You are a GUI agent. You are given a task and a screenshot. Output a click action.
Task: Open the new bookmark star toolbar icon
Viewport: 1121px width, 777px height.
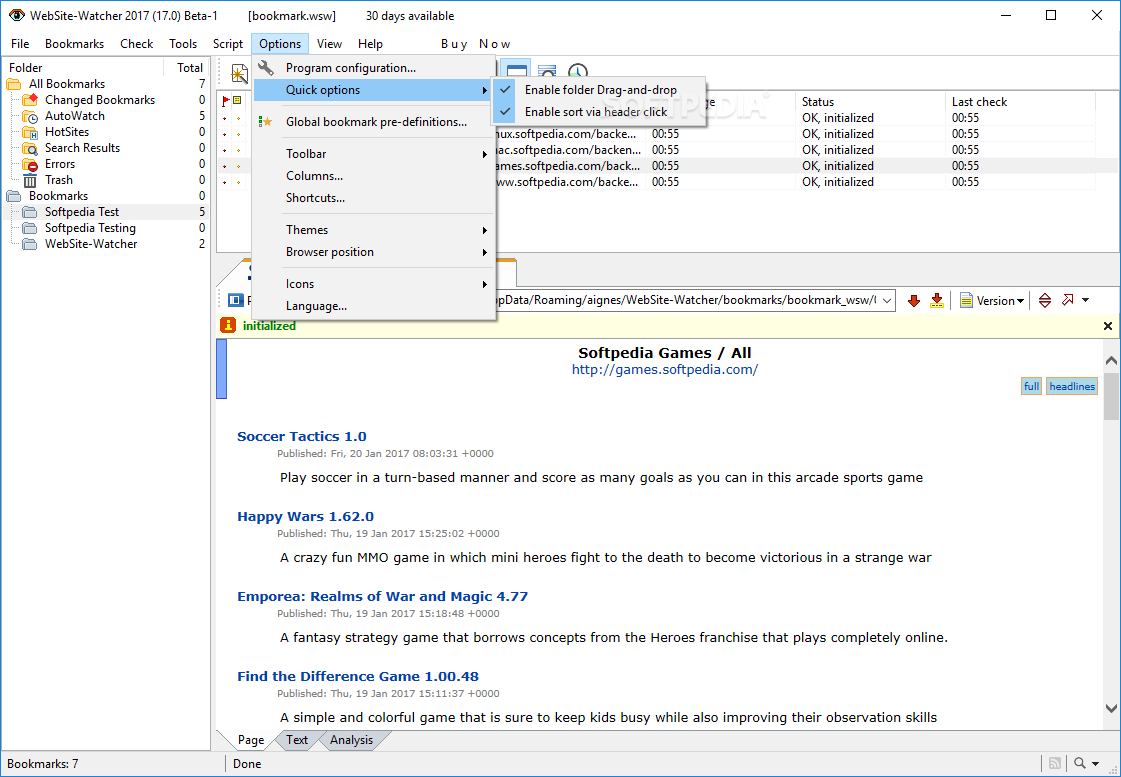point(239,73)
